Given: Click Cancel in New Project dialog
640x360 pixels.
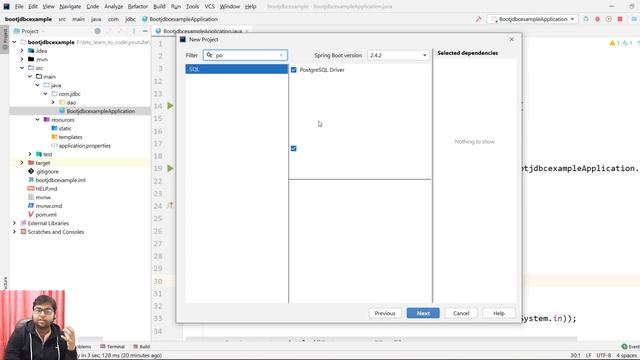Looking at the screenshot, I should (x=461, y=313).
